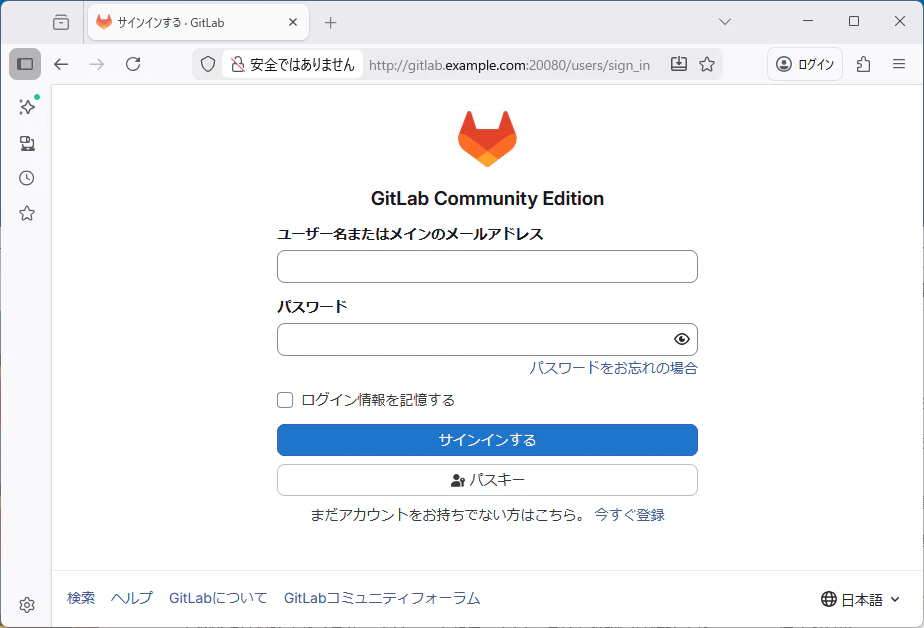
Task: Expand the list all tabs chevron
Action: [725, 22]
